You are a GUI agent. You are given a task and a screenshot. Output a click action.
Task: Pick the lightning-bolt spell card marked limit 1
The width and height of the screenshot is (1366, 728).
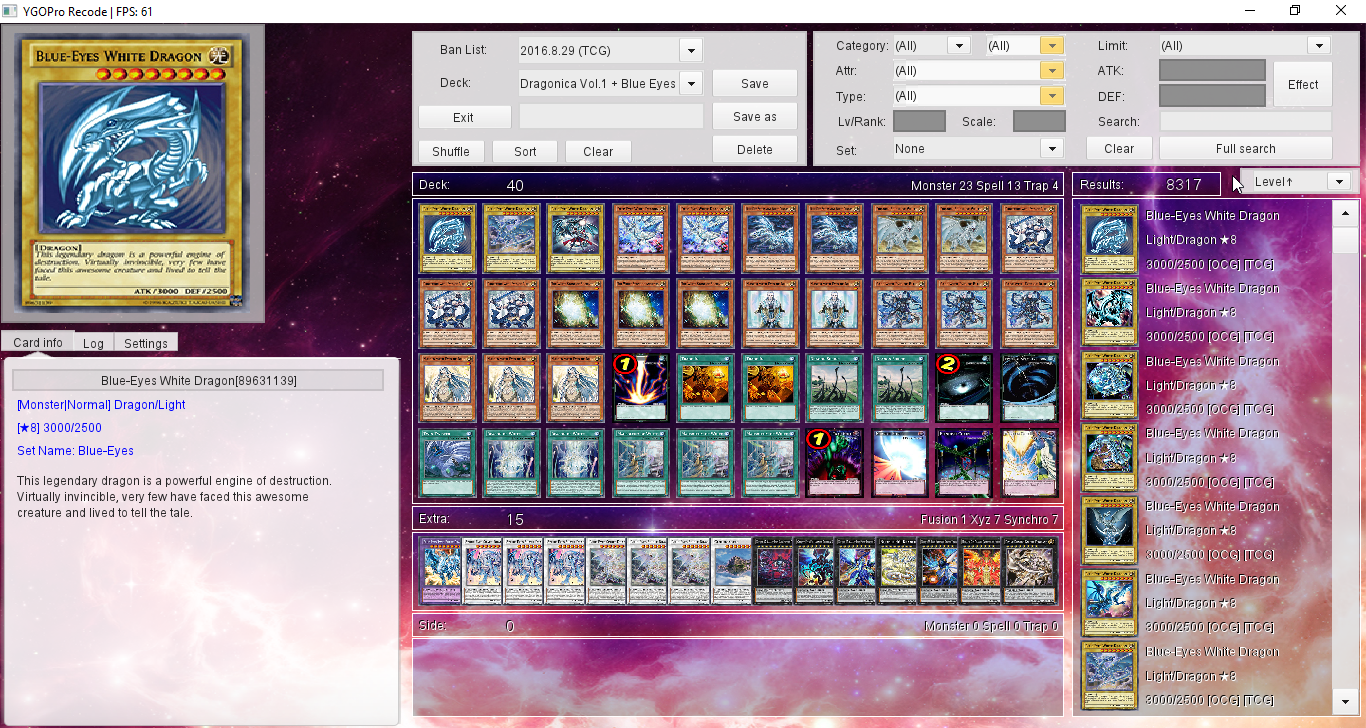click(x=642, y=388)
